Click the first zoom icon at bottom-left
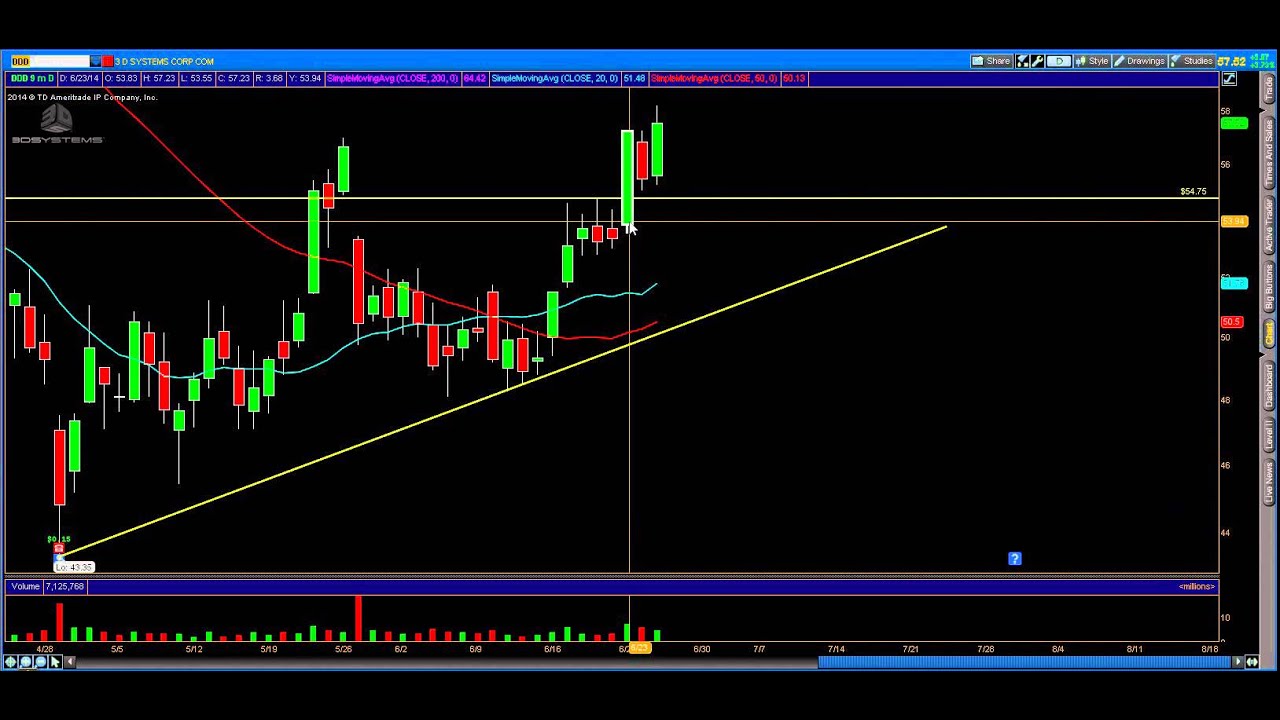1280x720 pixels. point(11,662)
